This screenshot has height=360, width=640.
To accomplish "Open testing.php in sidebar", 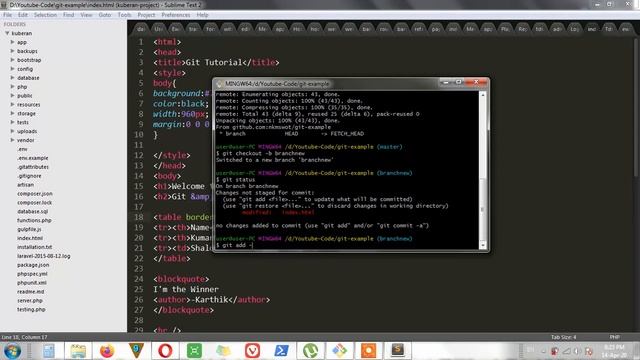I will [x=31, y=309].
